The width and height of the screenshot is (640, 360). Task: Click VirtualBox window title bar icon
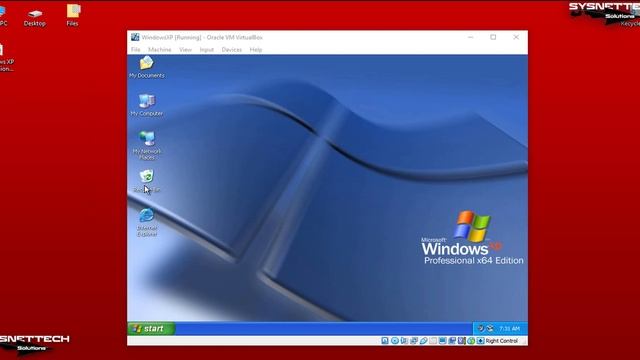click(135, 37)
